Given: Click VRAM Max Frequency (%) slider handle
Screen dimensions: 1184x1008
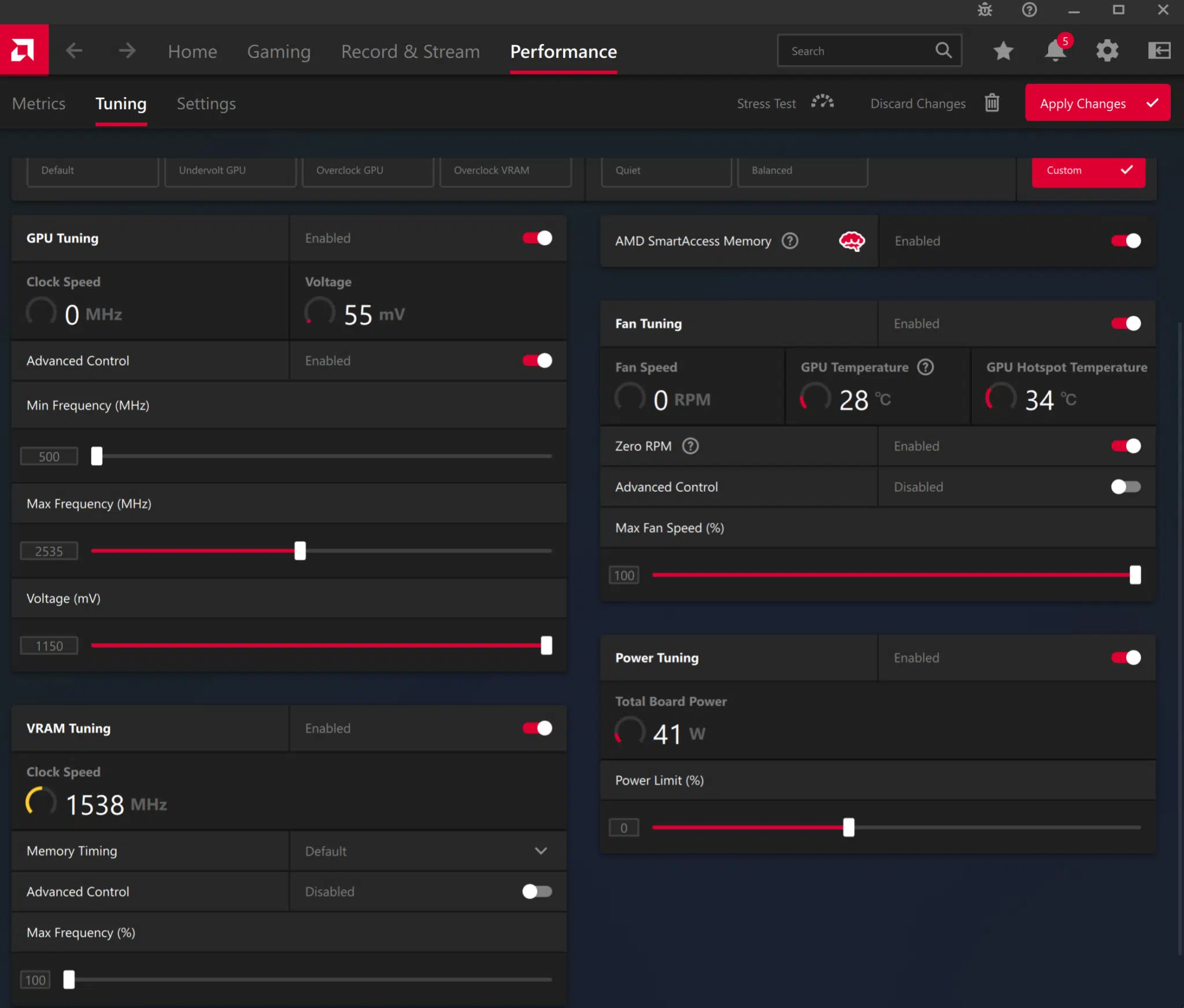Looking at the screenshot, I should [69, 980].
